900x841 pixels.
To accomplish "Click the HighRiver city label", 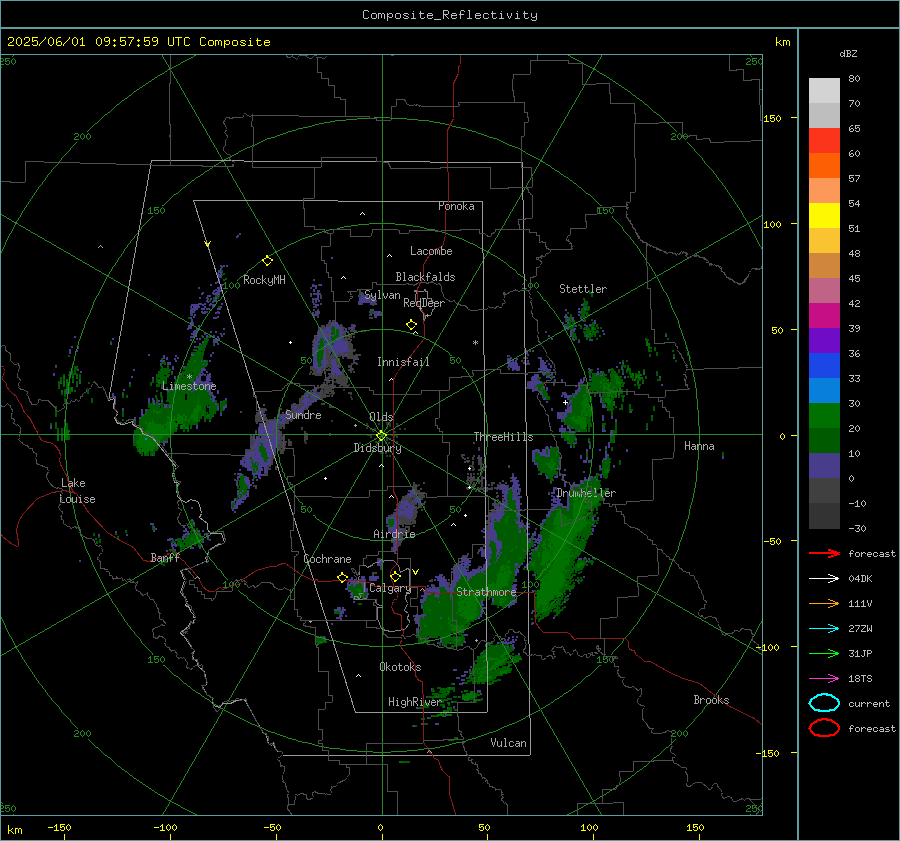I will click(414, 702).
